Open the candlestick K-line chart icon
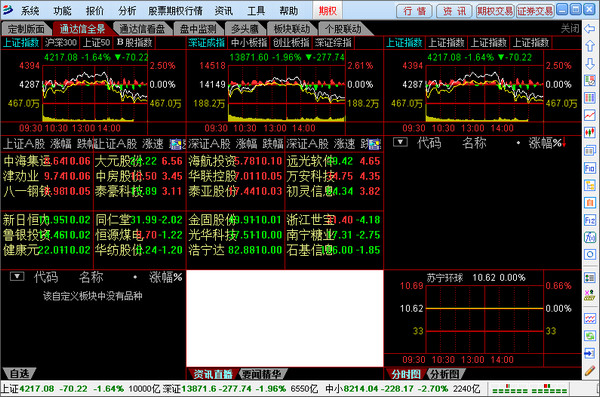Image resolution: width=600 pixels, height=397 pixels. 590,132
